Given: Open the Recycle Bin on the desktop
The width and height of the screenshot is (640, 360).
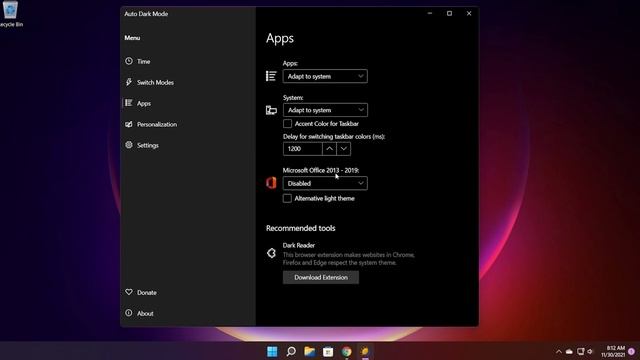Looking at the screenshot, I should coord(11,14).
